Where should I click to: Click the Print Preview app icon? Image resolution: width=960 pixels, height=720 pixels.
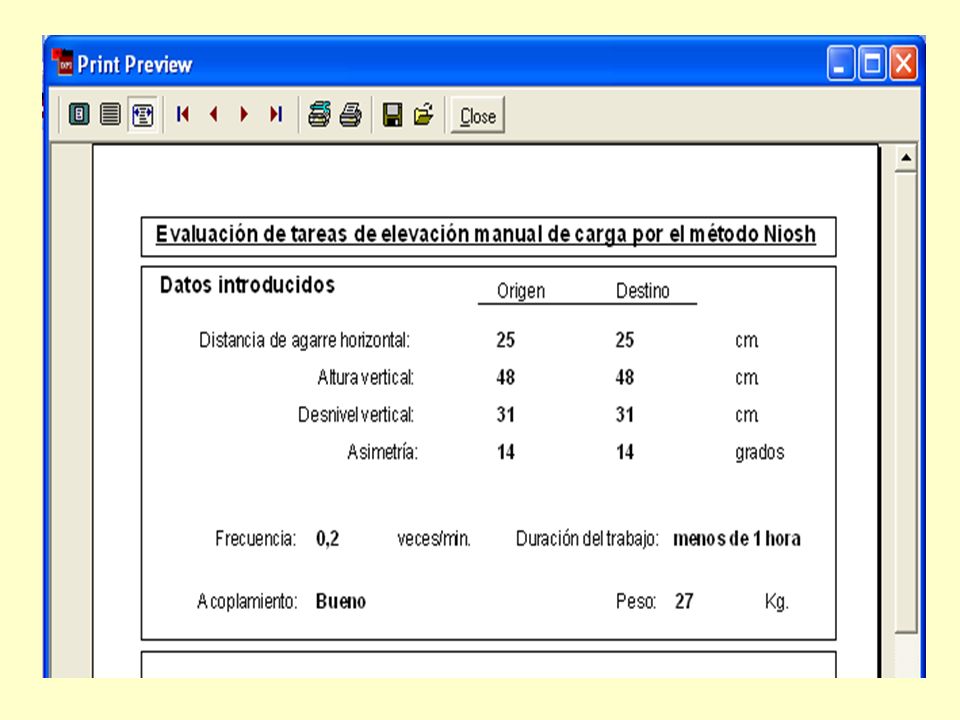click(62, 63)
